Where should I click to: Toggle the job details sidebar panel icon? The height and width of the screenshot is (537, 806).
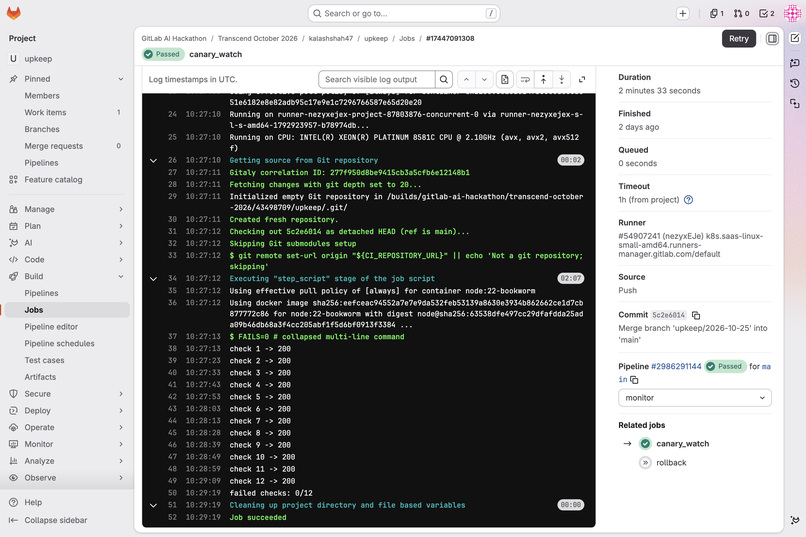(x=772, y=39)
